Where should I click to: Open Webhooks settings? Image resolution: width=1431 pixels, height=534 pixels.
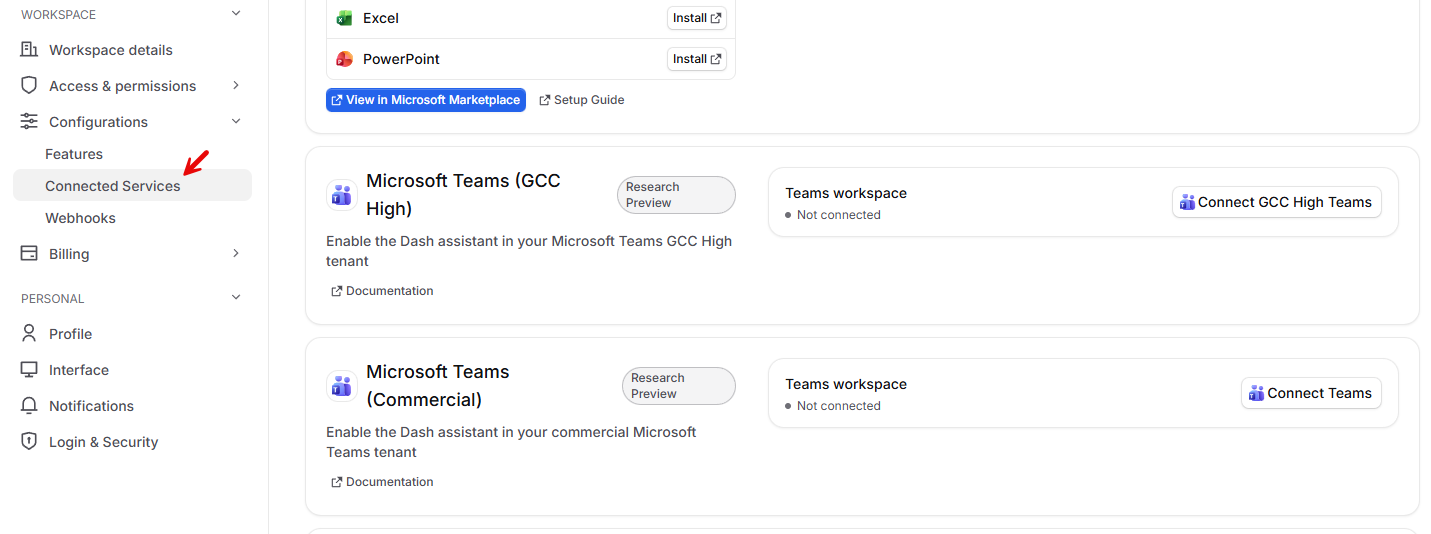[80, 218]
